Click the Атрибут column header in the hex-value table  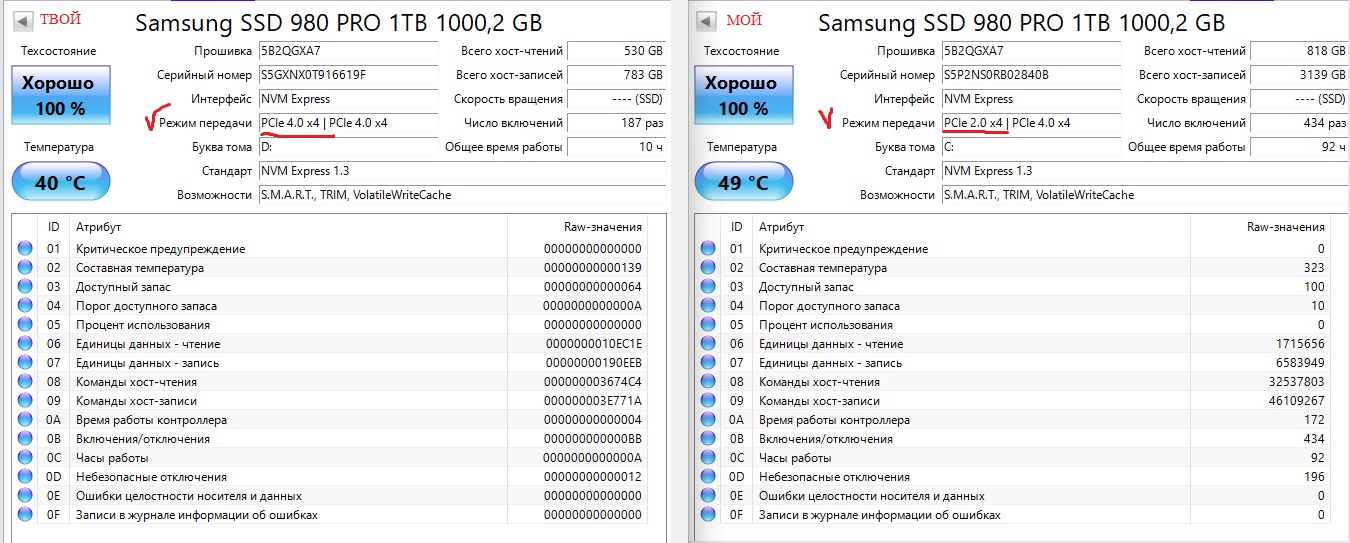[x=289, y=227]
